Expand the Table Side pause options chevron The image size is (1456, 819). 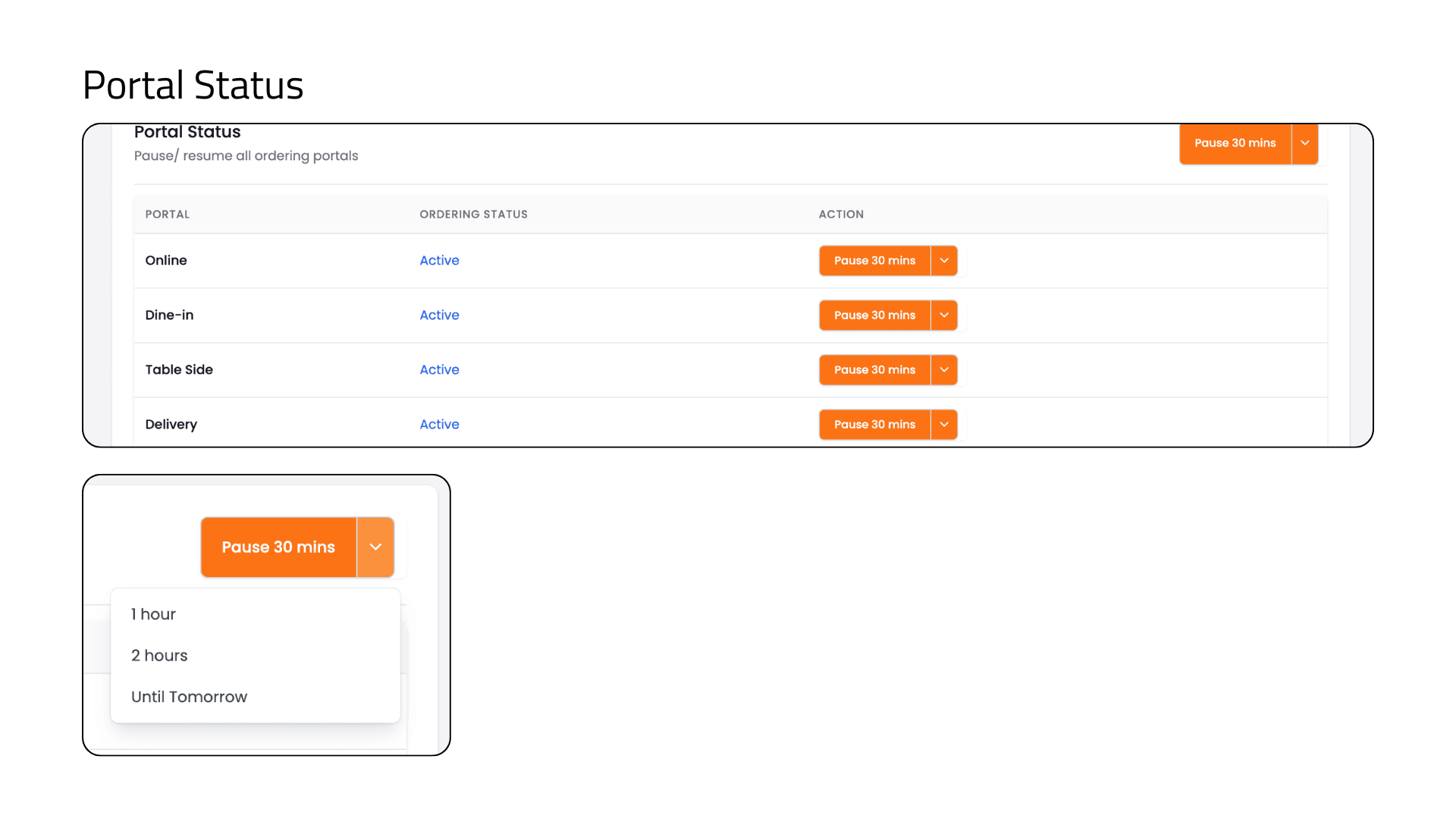(944, 369)
